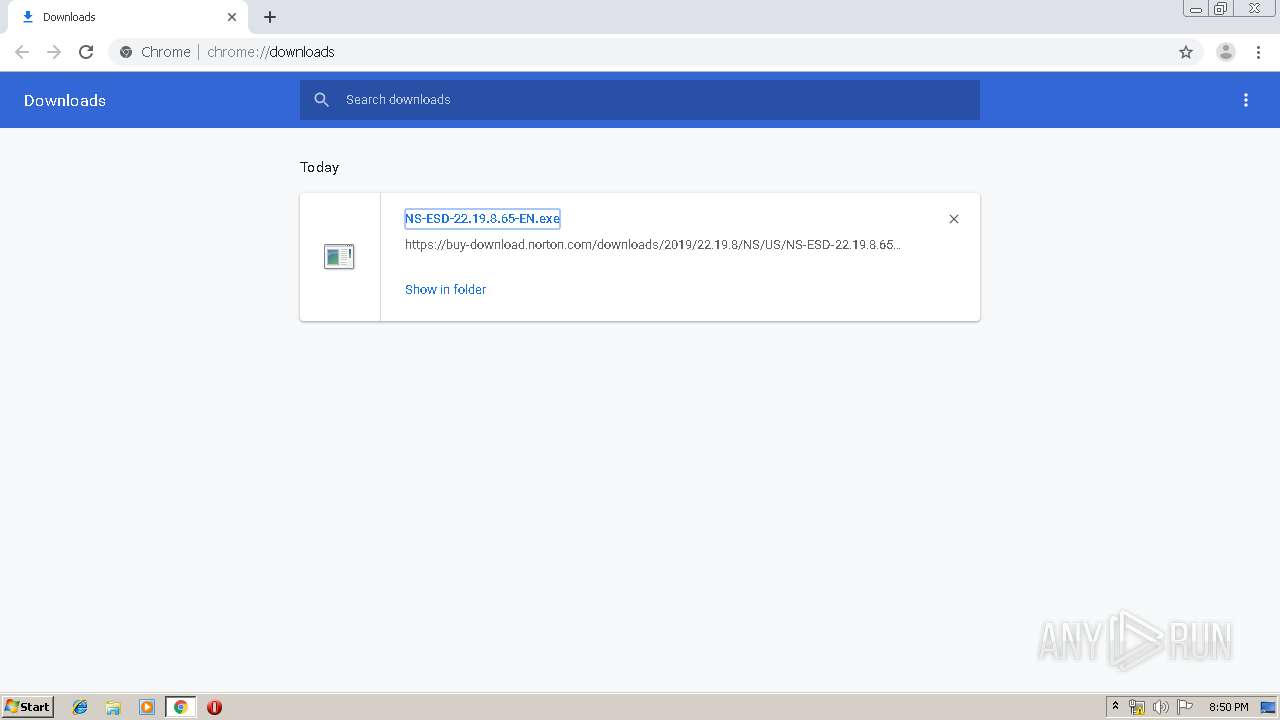1280x720 pixels.
Task: Reload the downloads page
Action: [x=86, y=52]
